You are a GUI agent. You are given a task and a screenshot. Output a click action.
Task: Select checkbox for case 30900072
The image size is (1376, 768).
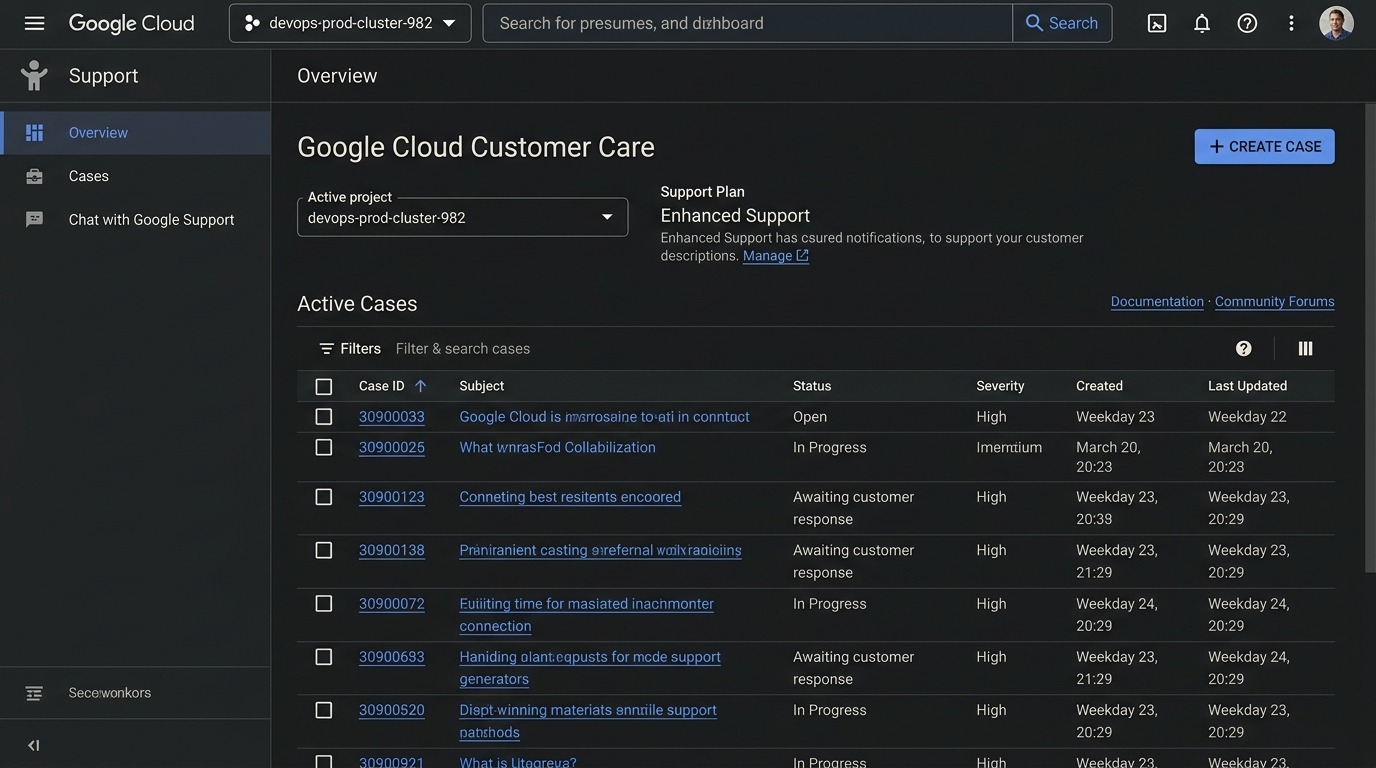(323, 603)
